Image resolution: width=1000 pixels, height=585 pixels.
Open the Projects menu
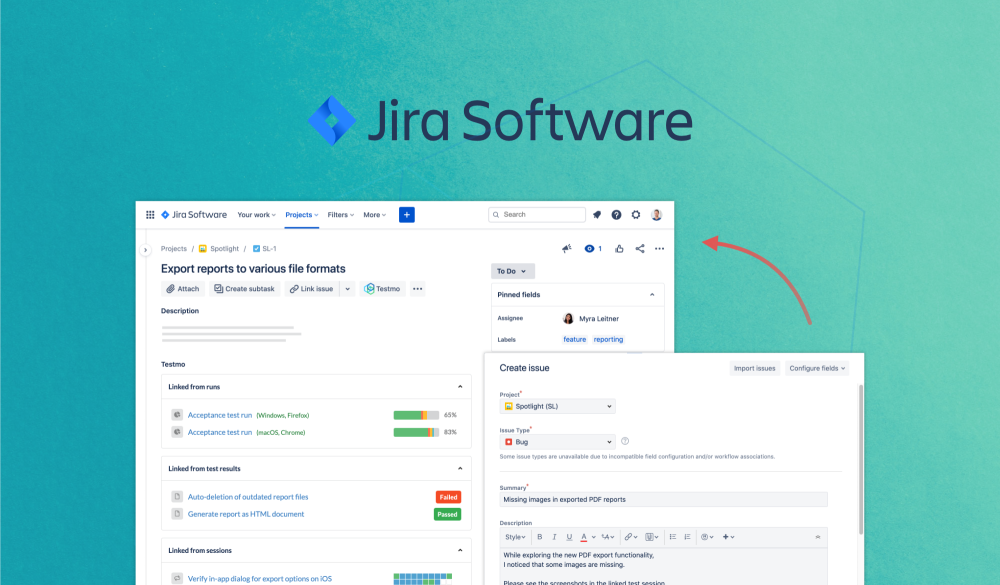302,215
